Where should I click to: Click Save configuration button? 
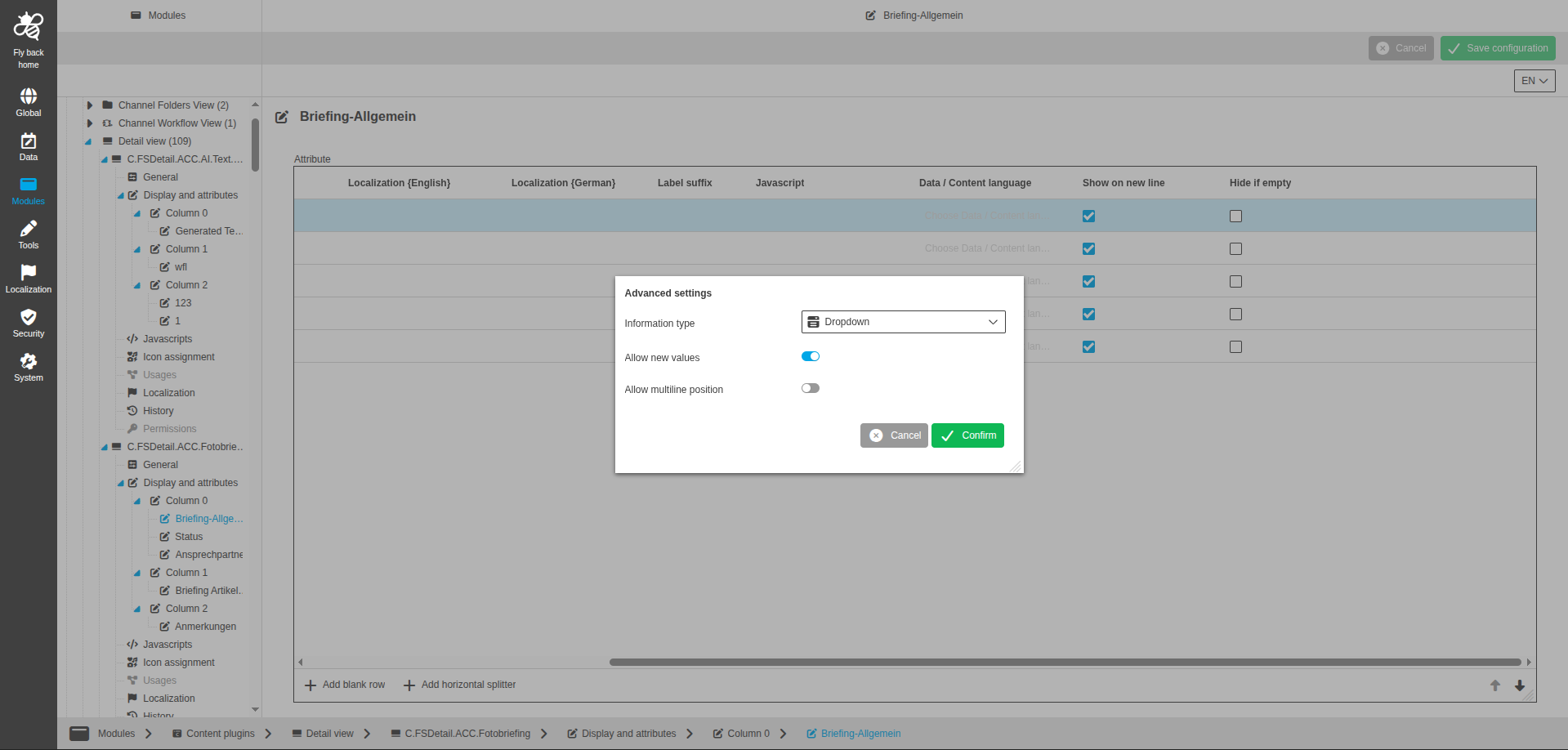1498,48
